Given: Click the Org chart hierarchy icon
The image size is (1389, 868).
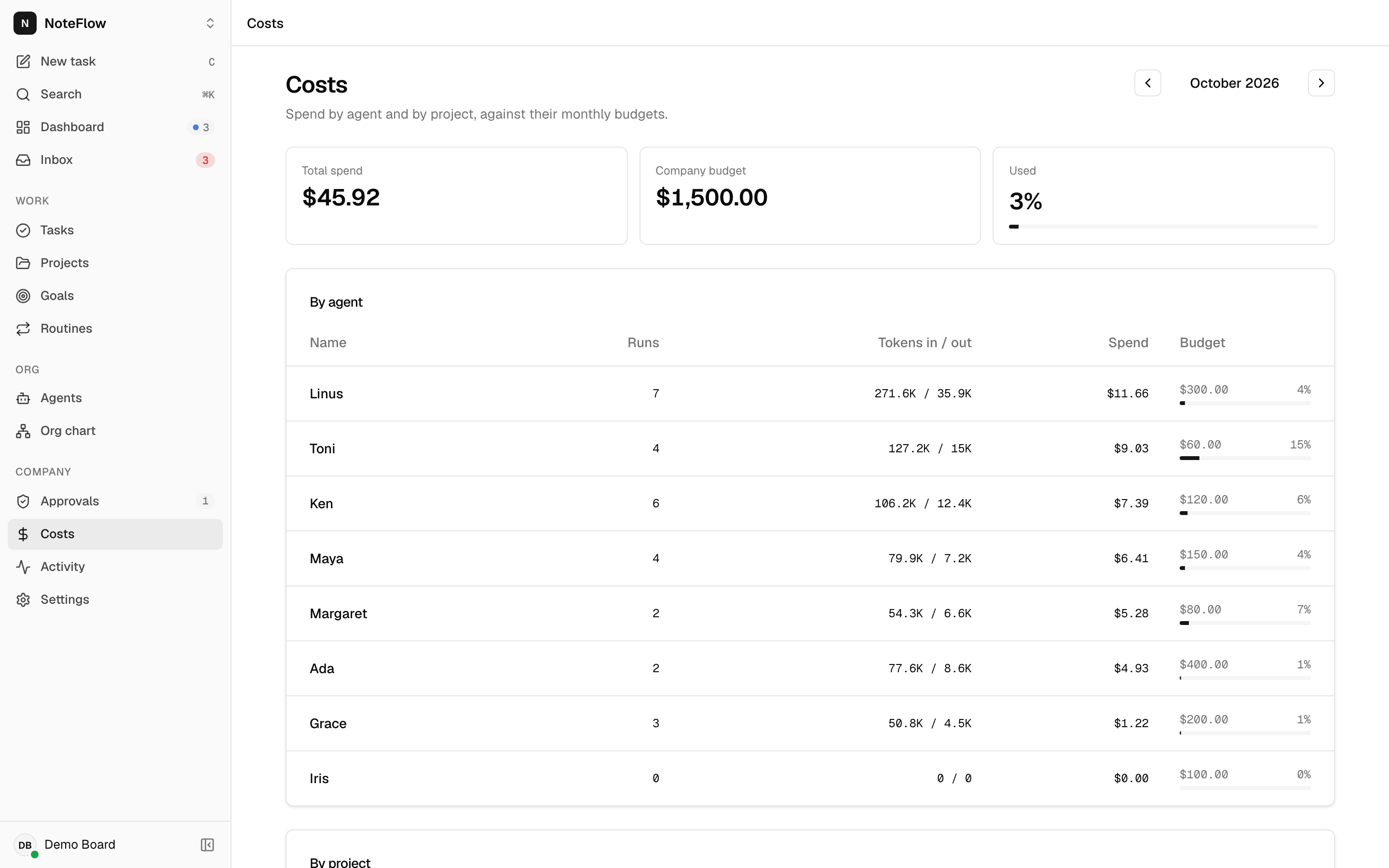Looking at the screenshot, I should click(x=23, y=431).
